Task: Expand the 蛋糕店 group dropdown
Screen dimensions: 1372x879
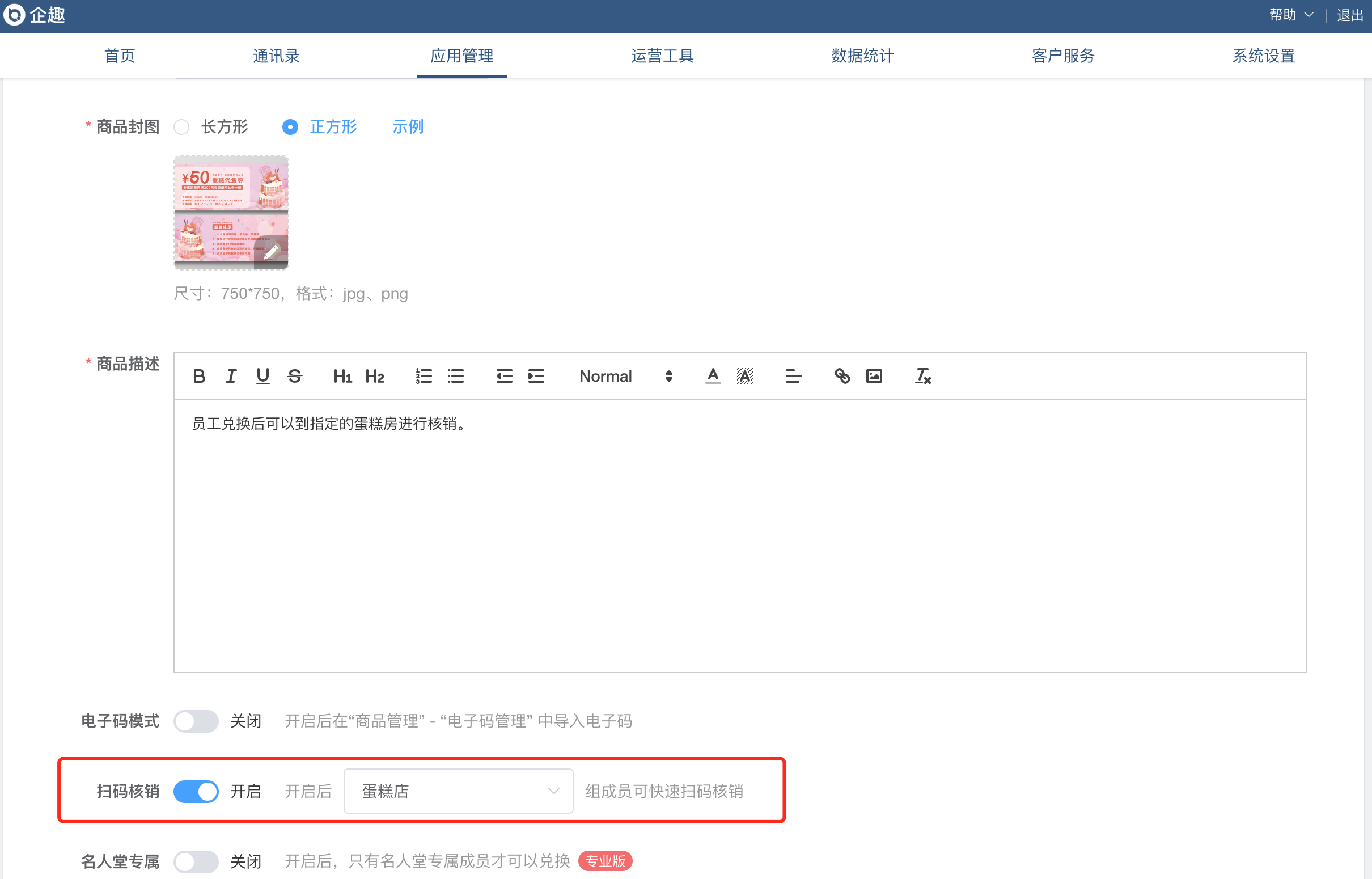Action: (458, 791)
